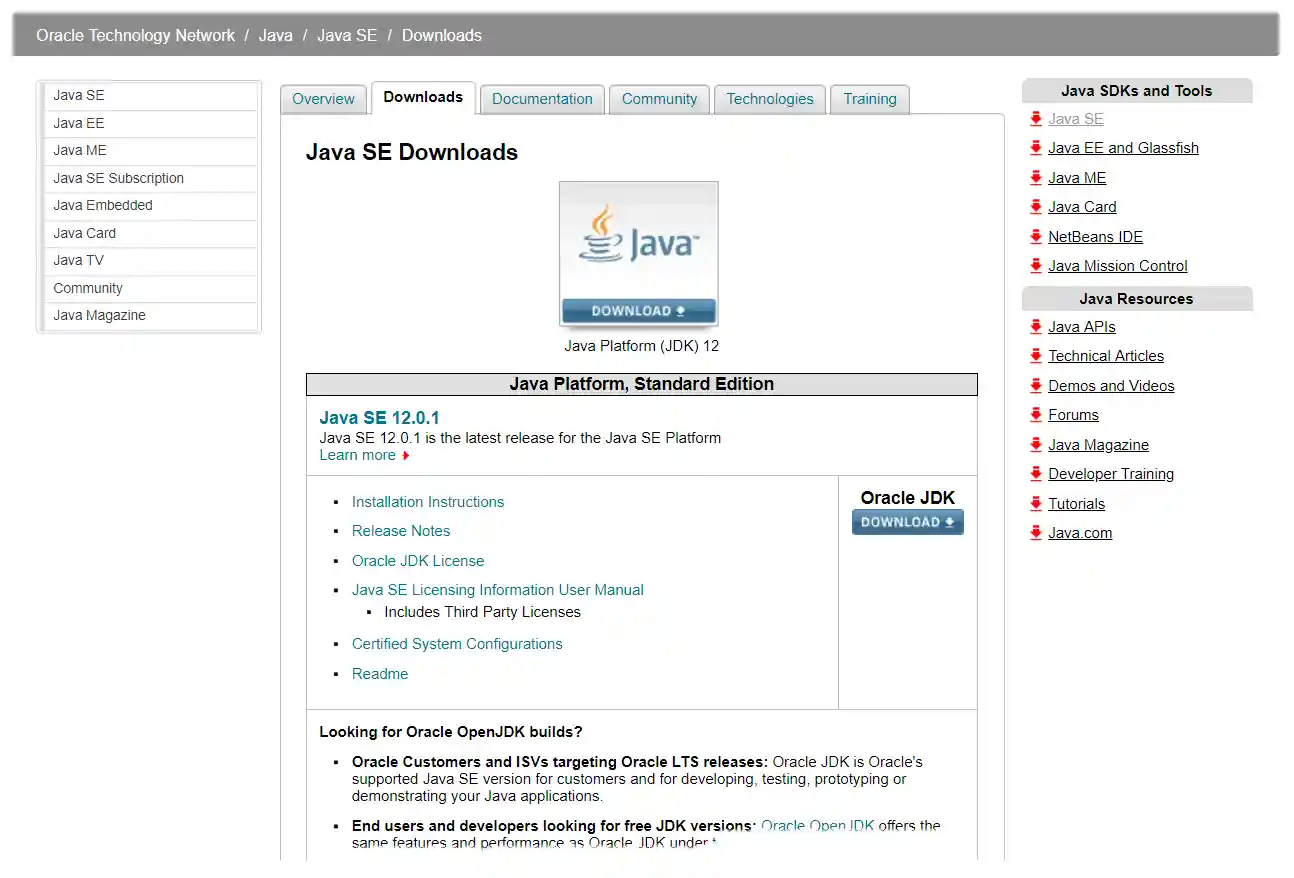Click download icon beside NetBeans IDE
Image resolution: width=1294 pixels, height=878 pixels.
point(1035,236)
